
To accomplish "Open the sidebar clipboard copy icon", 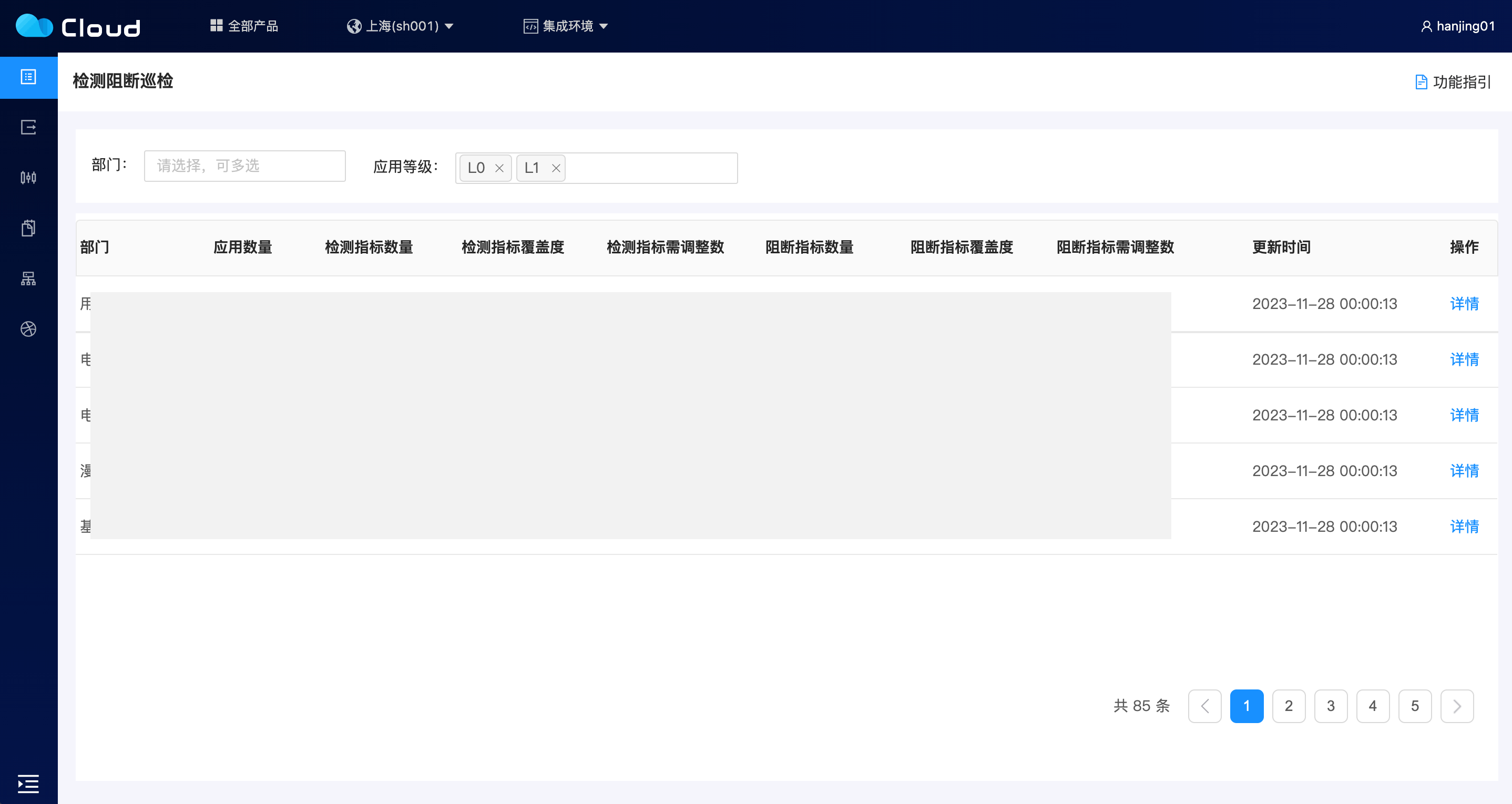I will pos(28,228).
